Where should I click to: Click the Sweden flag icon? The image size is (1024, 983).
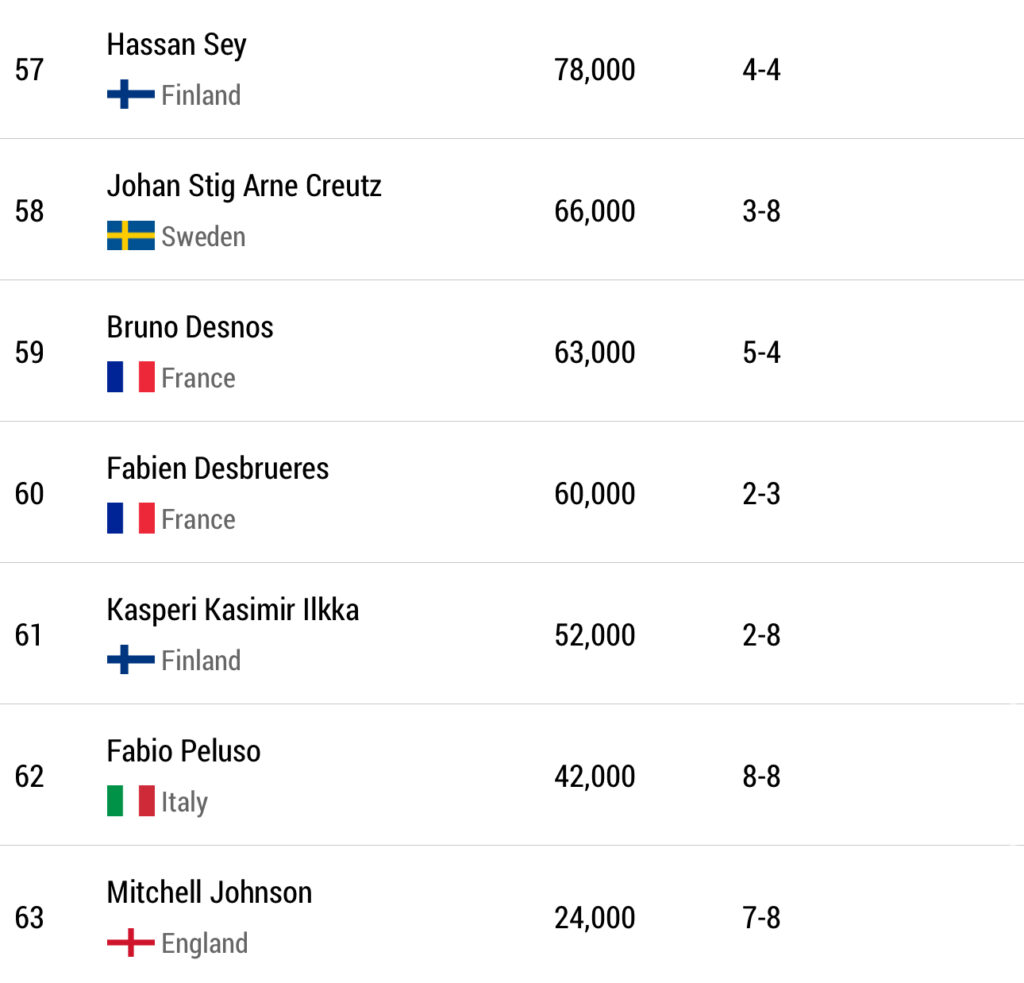[130, 236]
